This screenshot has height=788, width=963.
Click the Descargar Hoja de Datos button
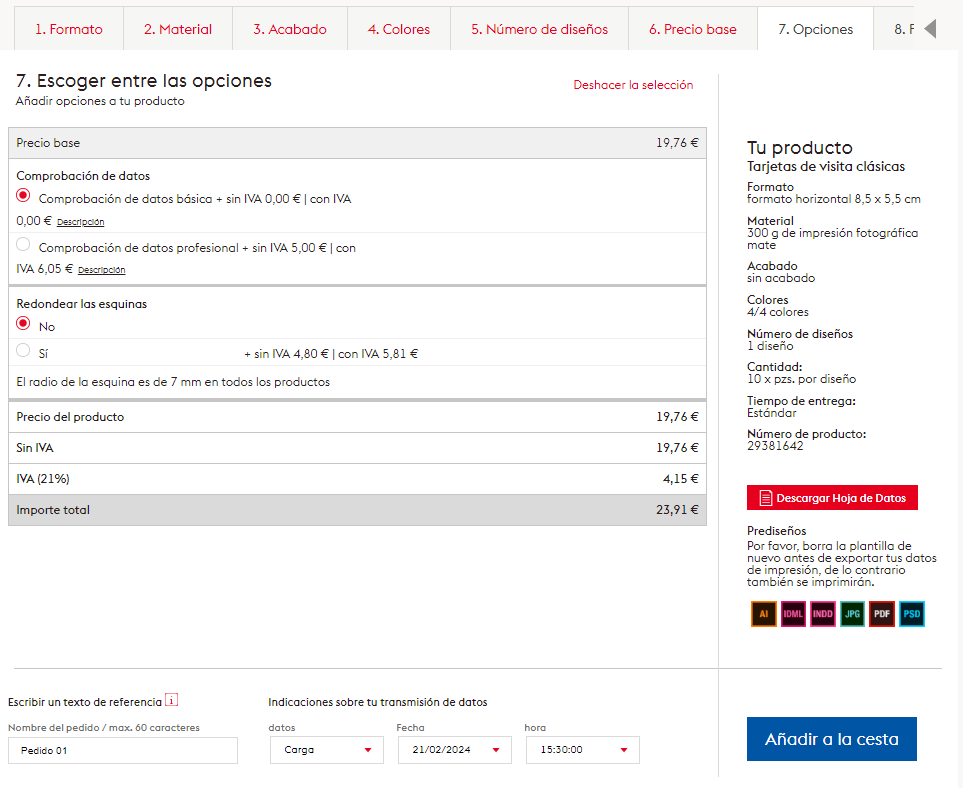832,497
